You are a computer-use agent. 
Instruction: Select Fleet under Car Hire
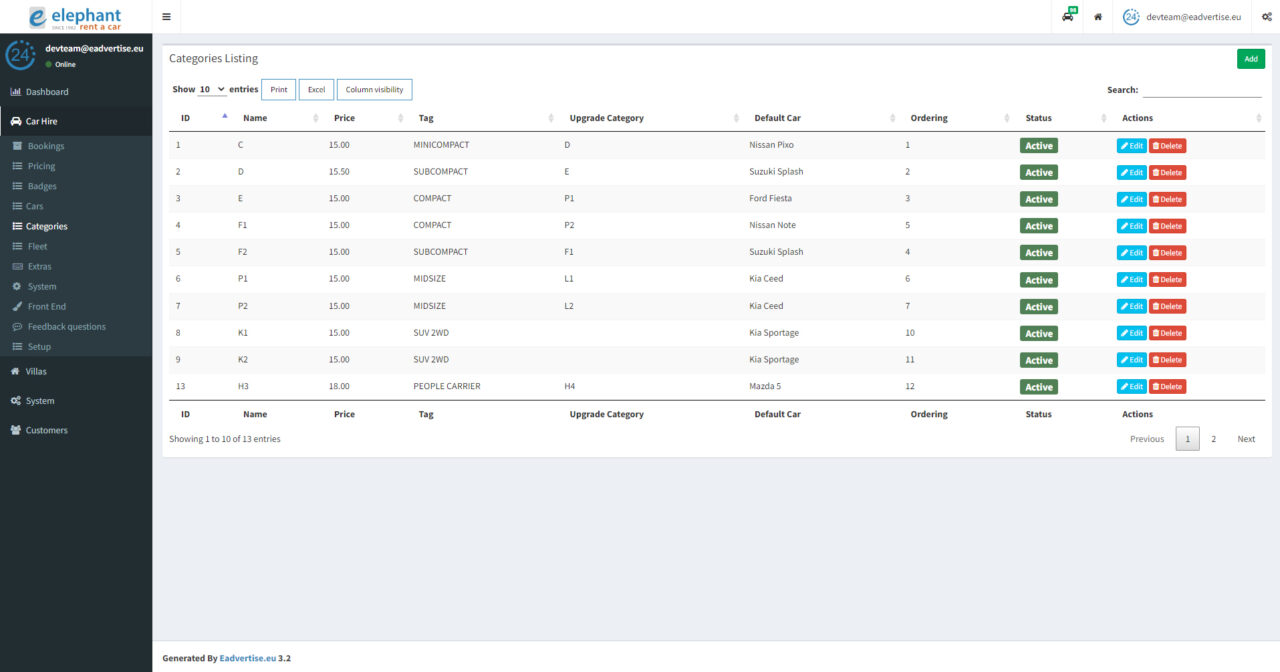(37, 246)
